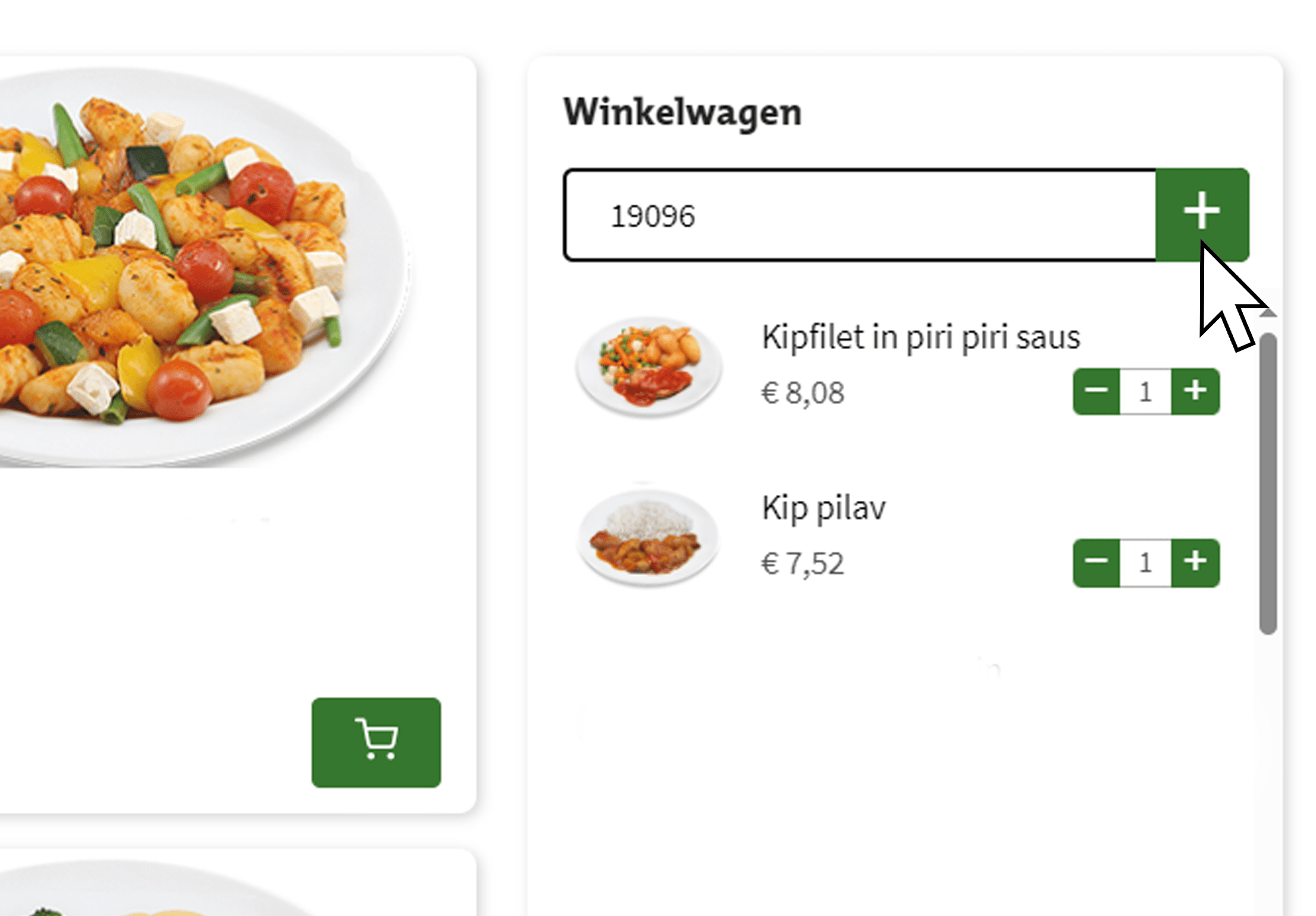Click the shopping cart icon button

tap(377, 741)
